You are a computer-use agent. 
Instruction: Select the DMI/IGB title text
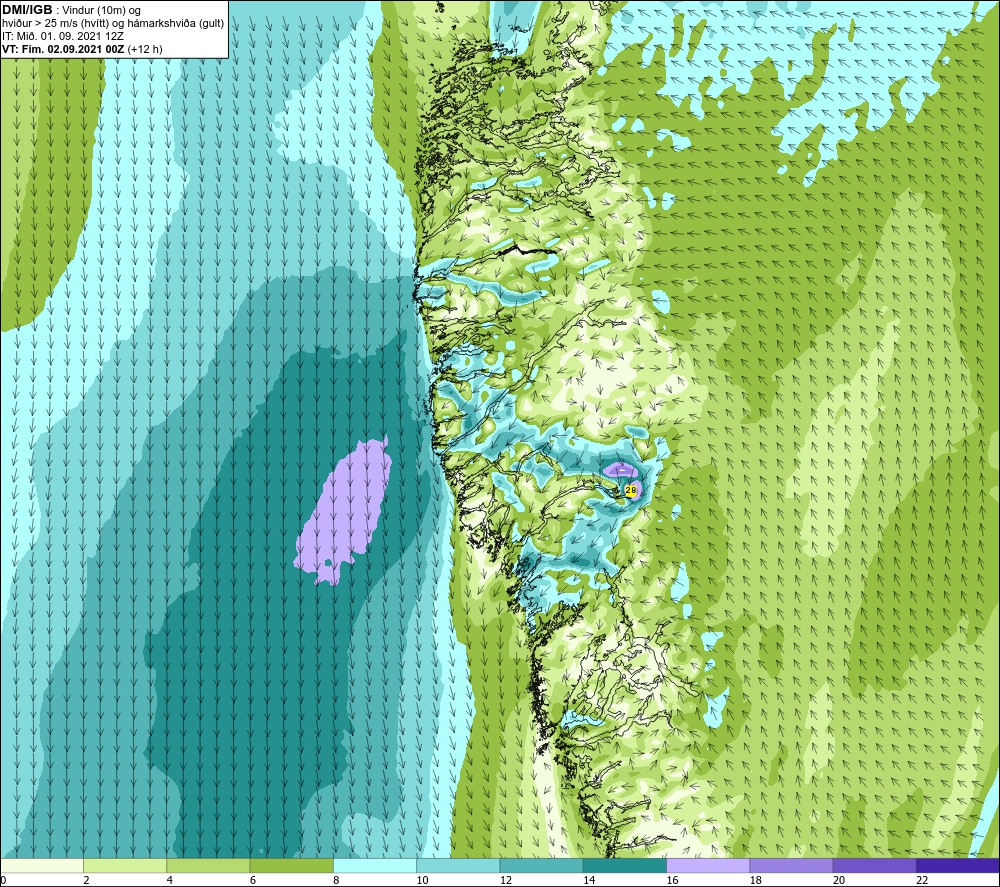(27, 10)
